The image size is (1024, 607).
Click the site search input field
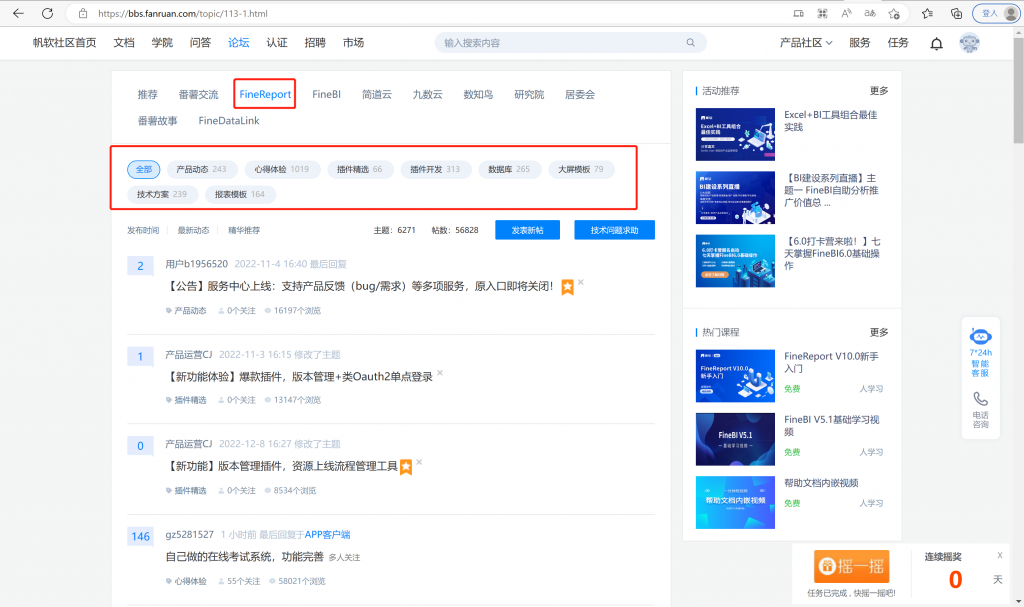(x=570, y=42)
